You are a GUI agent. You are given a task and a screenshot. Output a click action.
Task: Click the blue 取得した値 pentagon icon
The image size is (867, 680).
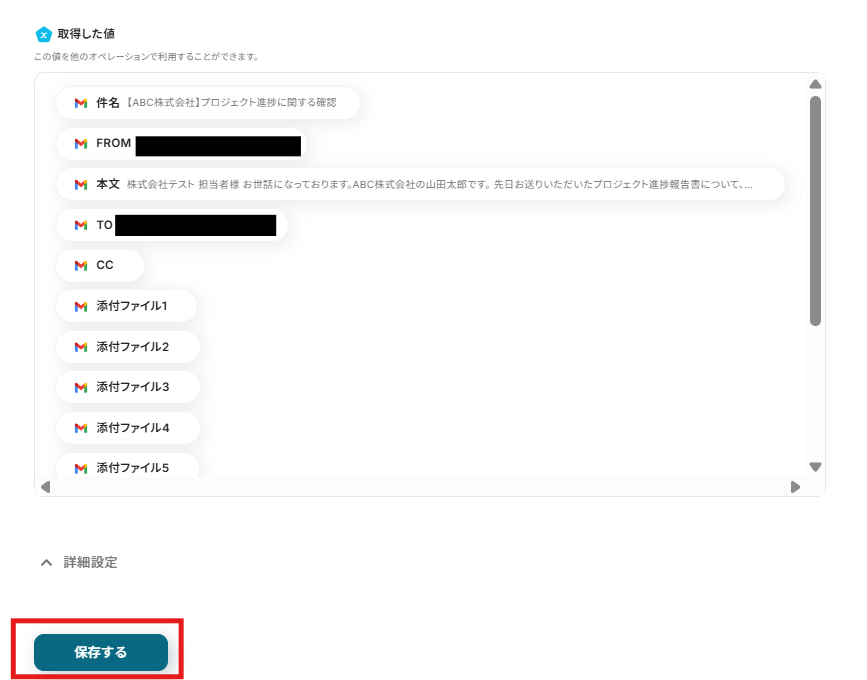pos(44,34)
